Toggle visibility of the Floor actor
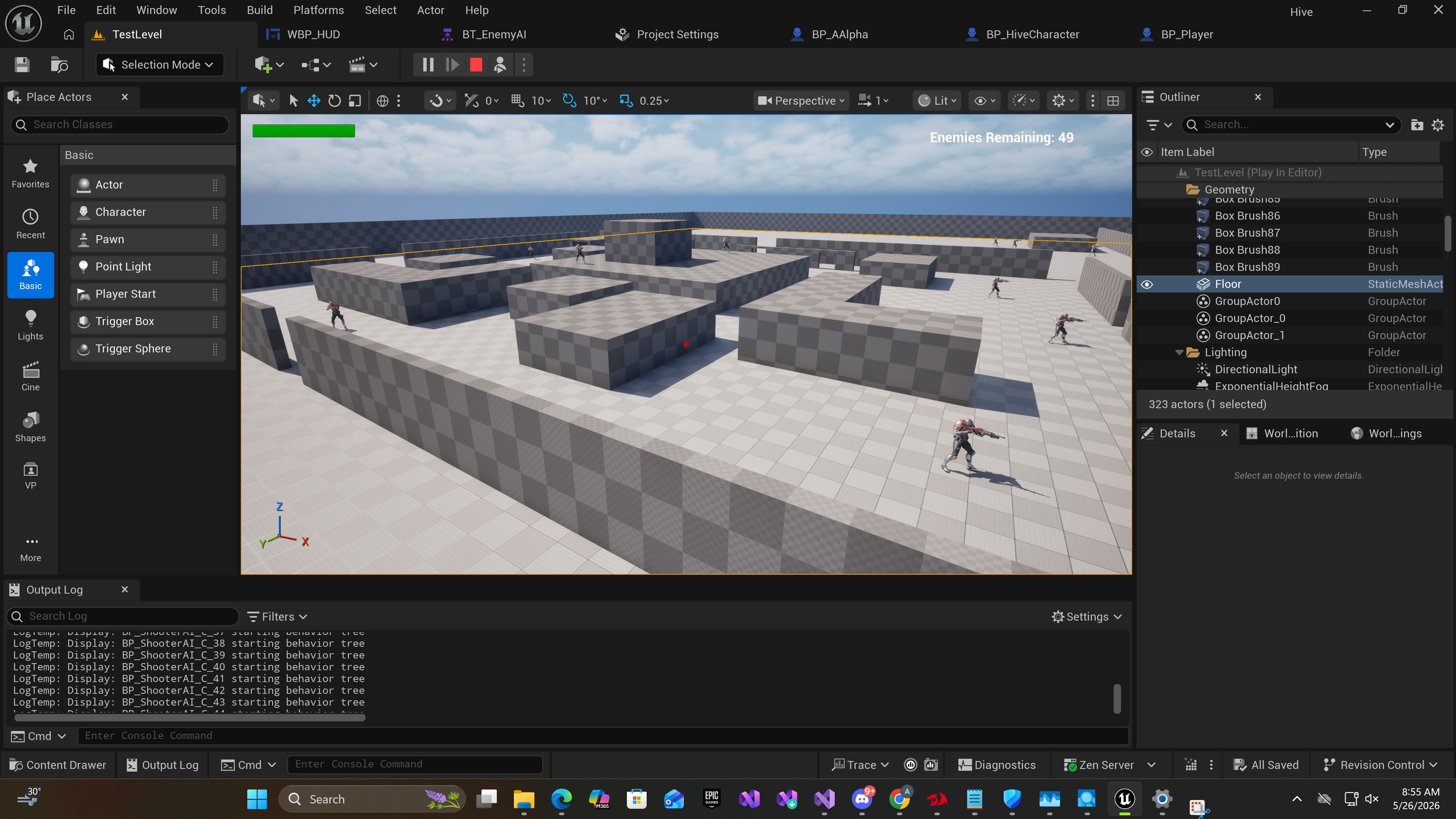The image size is (1456, 819). [1147, 284]
